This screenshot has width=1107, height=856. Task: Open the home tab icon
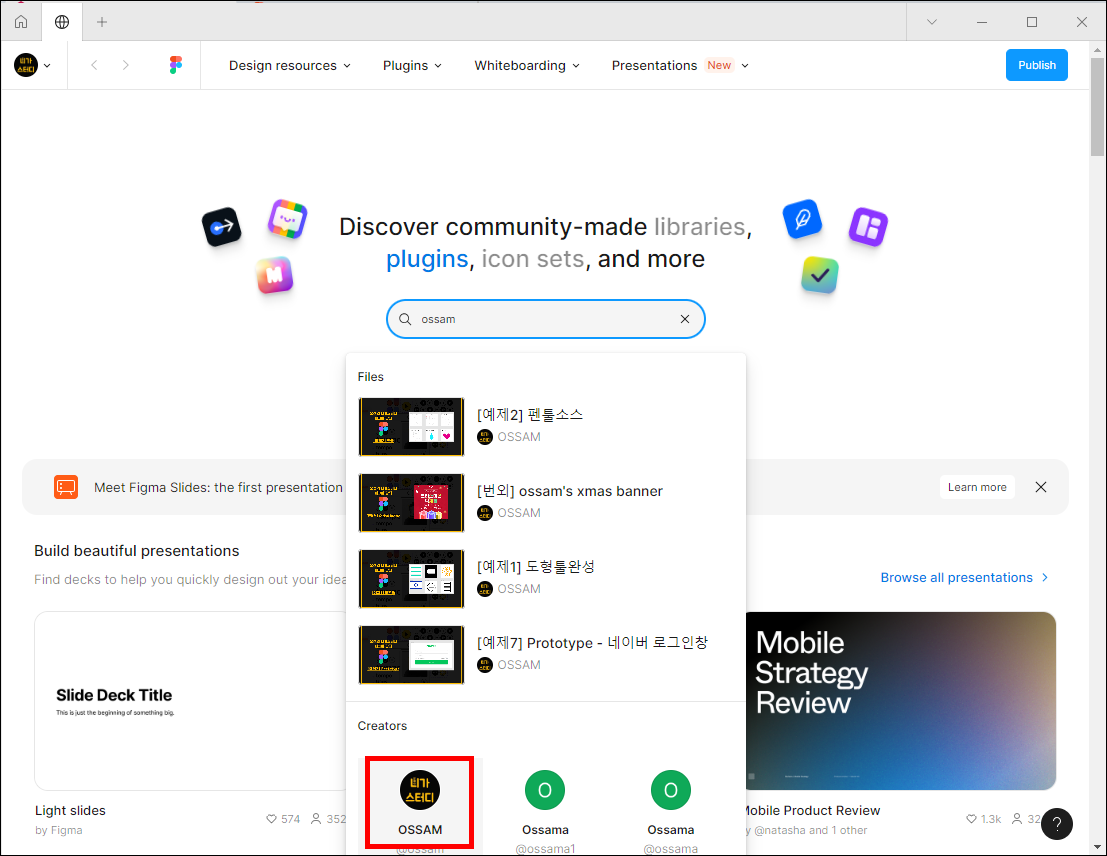(21, 22)
